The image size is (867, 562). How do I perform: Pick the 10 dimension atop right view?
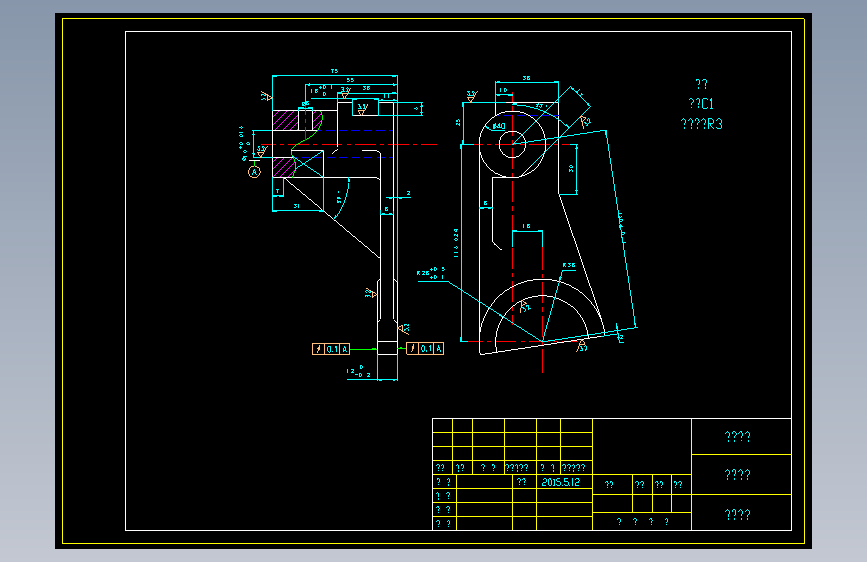coord(503,90)
